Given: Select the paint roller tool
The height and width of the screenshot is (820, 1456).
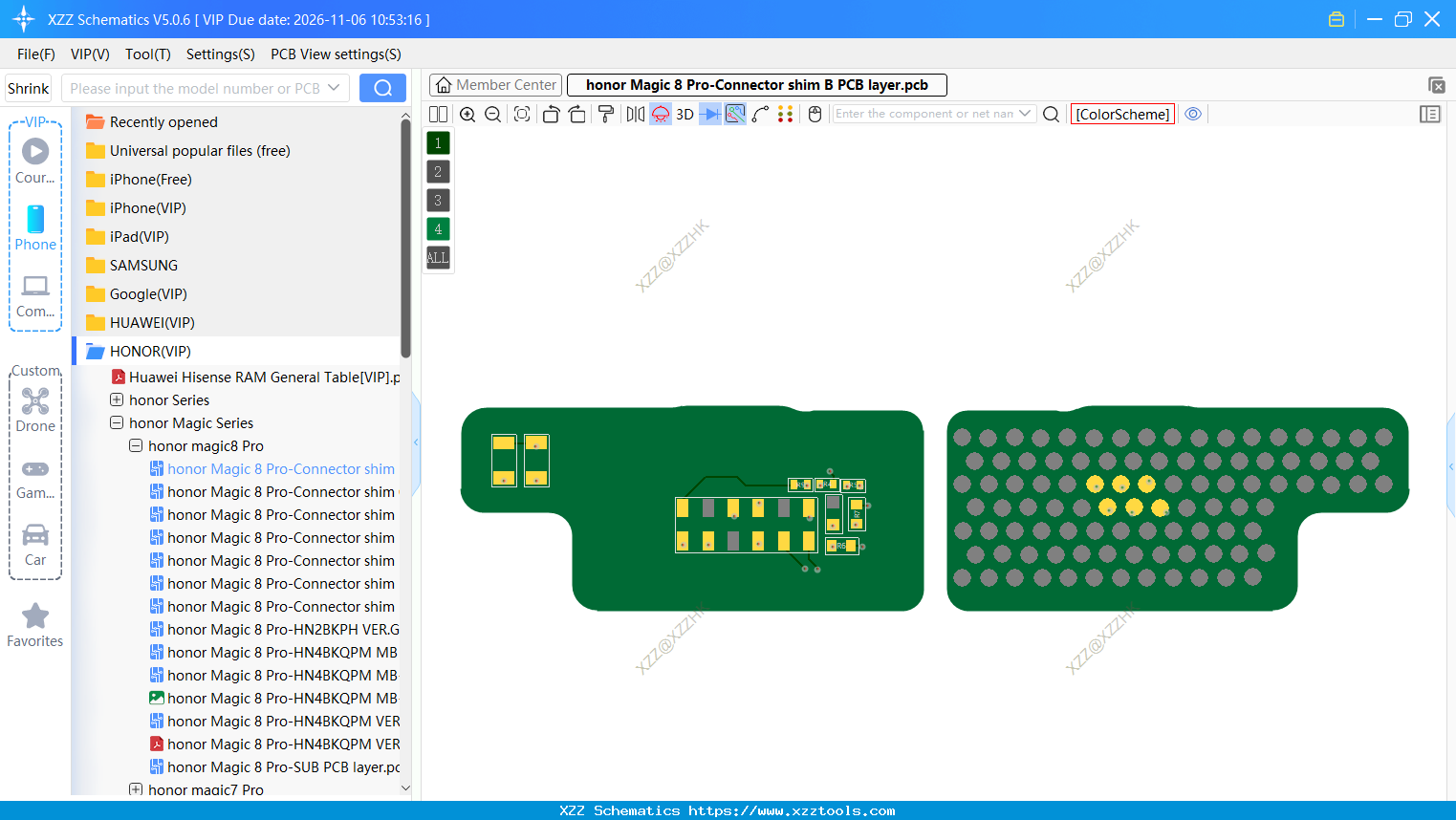Looking at the screenshot, I should tap(606, 115).
